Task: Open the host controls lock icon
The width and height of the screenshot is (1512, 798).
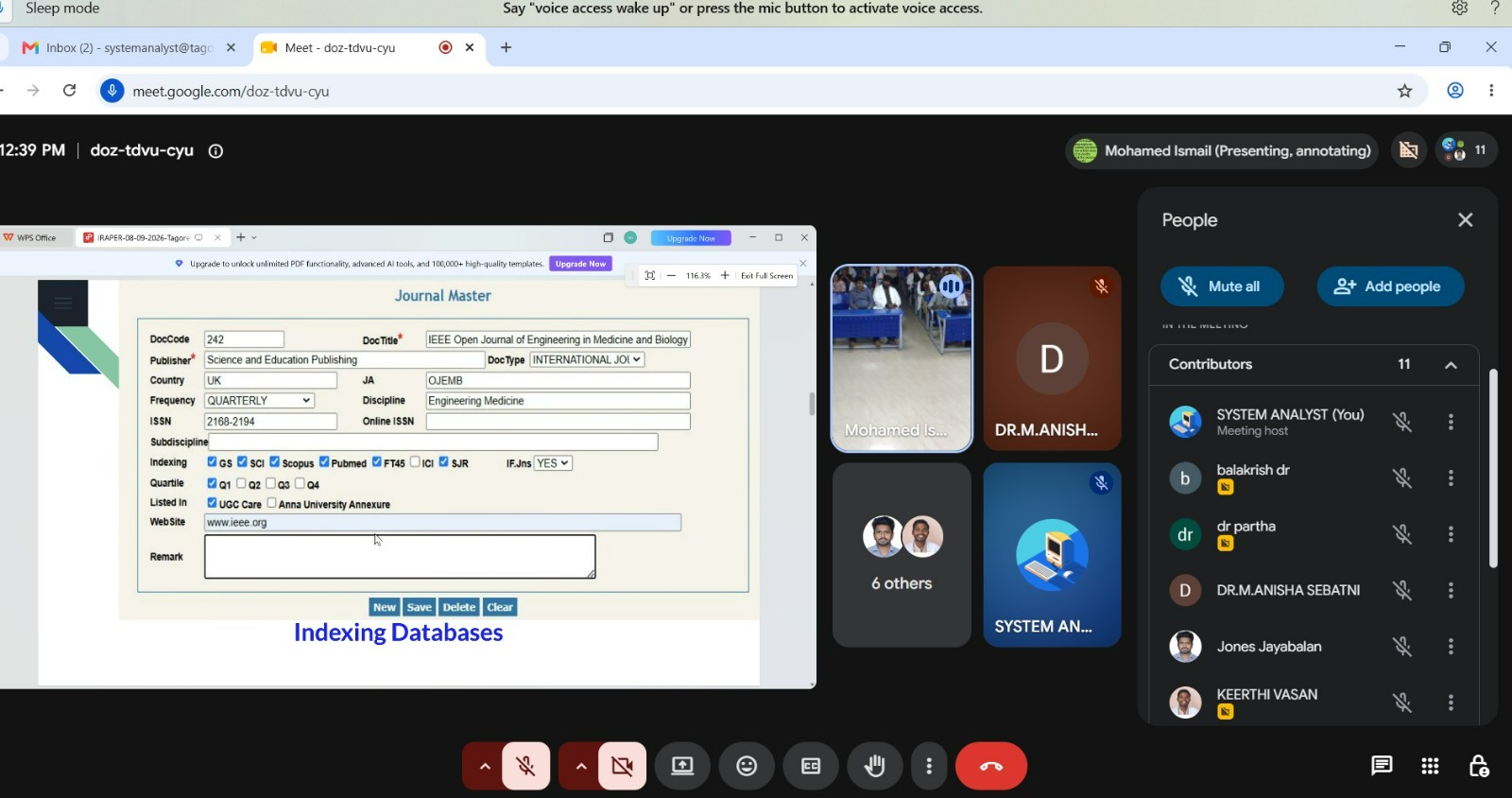Action: coord(1479,766)
